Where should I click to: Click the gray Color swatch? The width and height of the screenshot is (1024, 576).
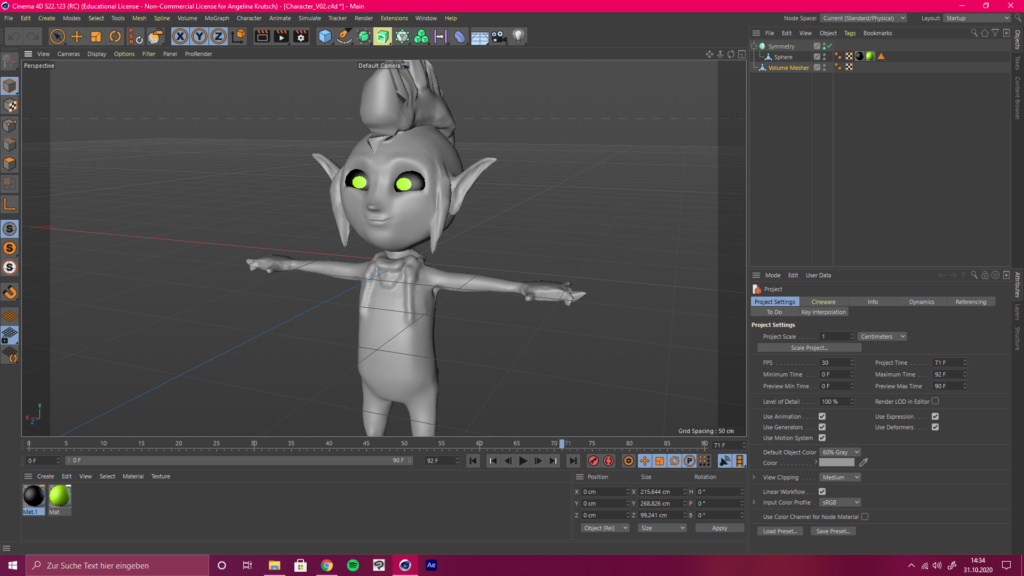click(x=837, y=462)
